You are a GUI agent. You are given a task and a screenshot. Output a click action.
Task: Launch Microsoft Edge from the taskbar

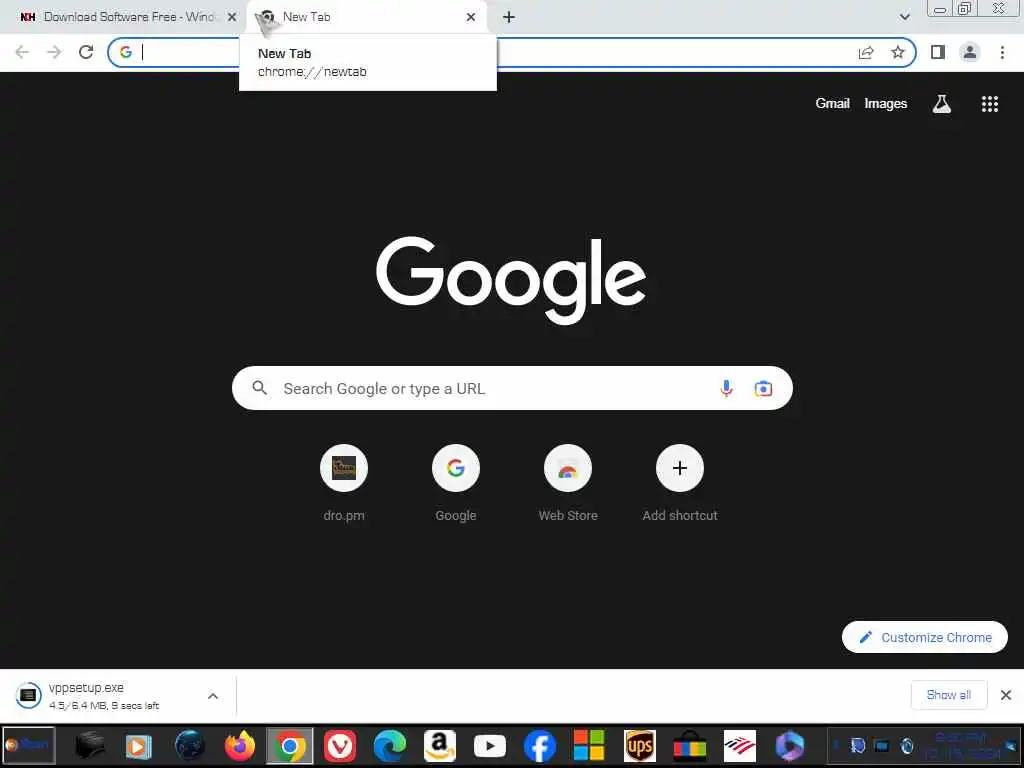click(x=390, y=746)
